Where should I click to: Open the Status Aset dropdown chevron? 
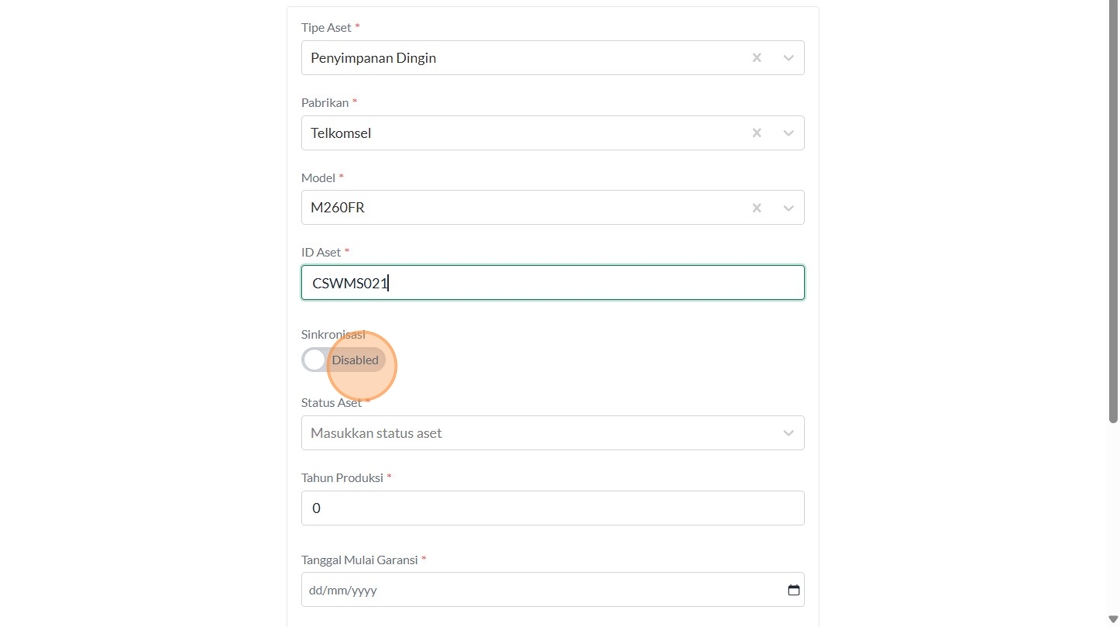[x=788, y=433]
